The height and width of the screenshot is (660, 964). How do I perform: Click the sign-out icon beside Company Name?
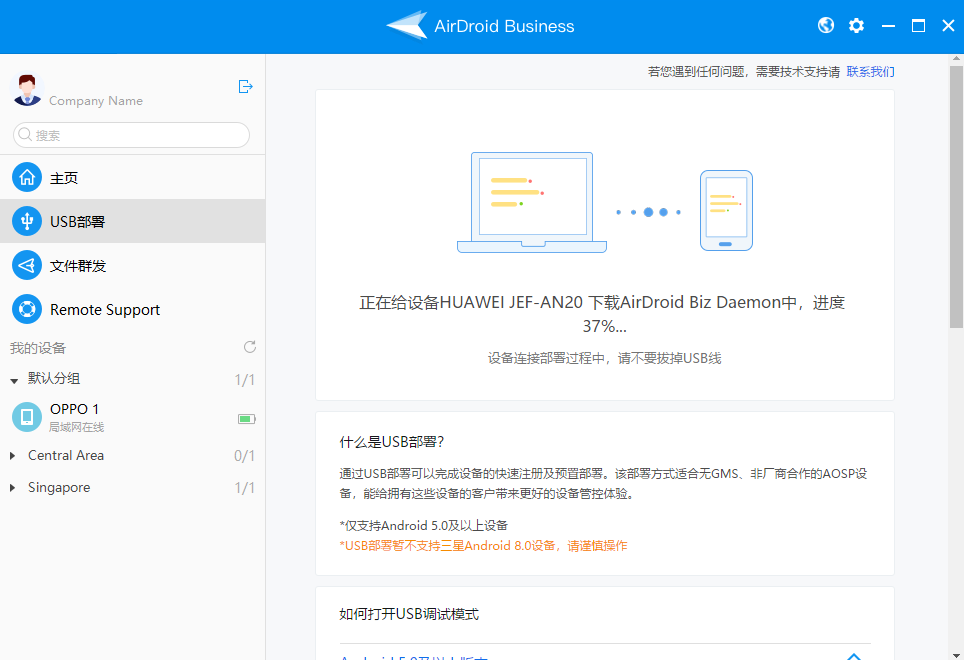click(x=245, y=87)
